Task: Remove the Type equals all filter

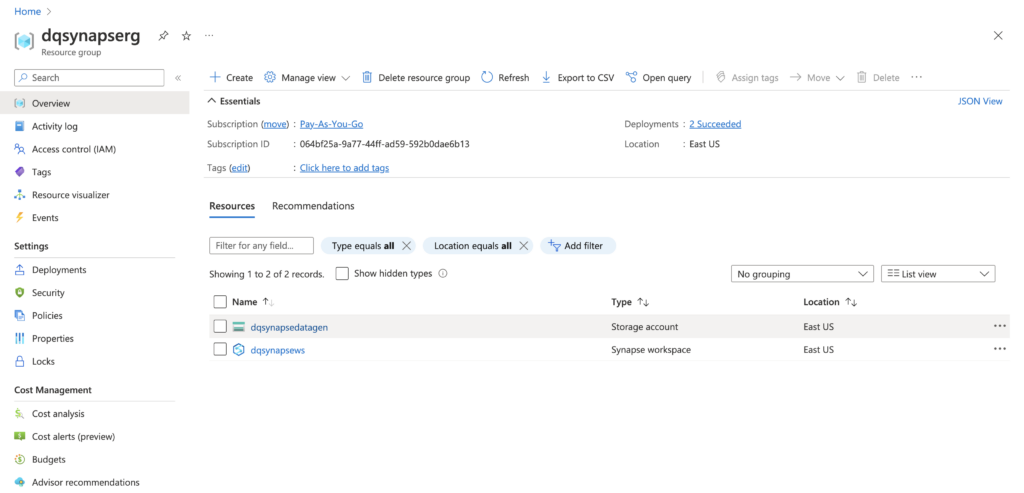Action: [x=407, y=246]
